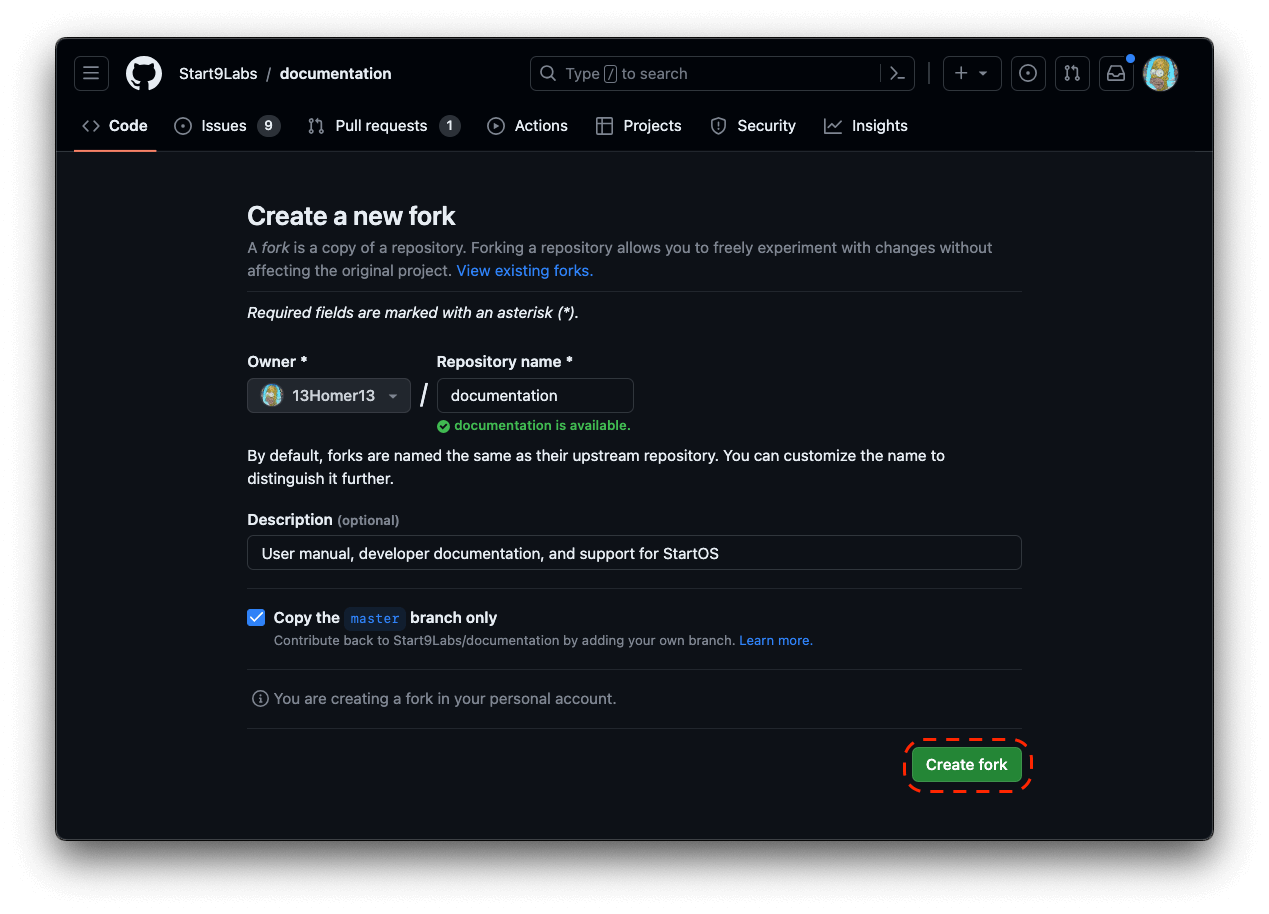Open the notifications inbox

pyautogui.click(x=1116, y=74)
